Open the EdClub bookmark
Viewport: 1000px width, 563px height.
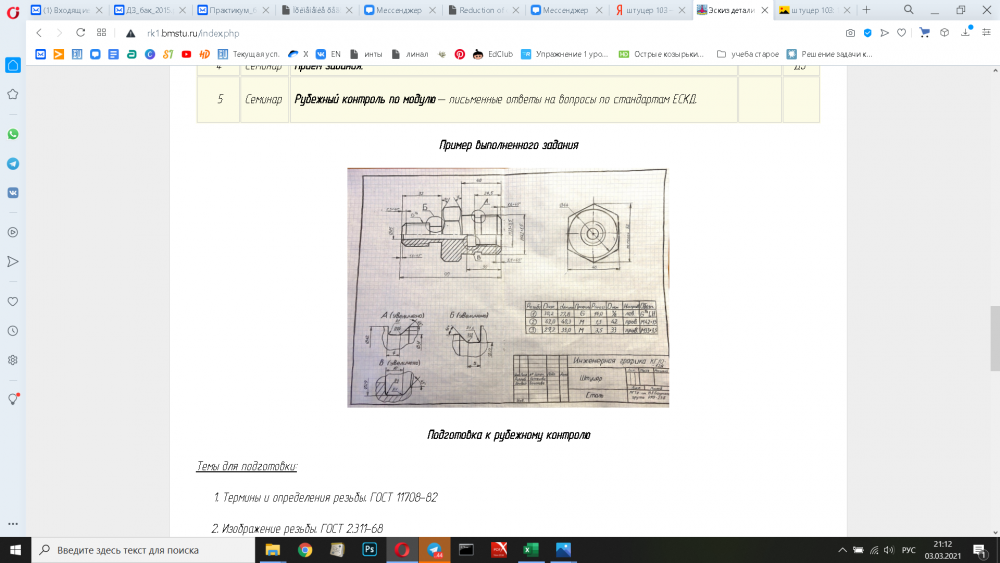493,54
